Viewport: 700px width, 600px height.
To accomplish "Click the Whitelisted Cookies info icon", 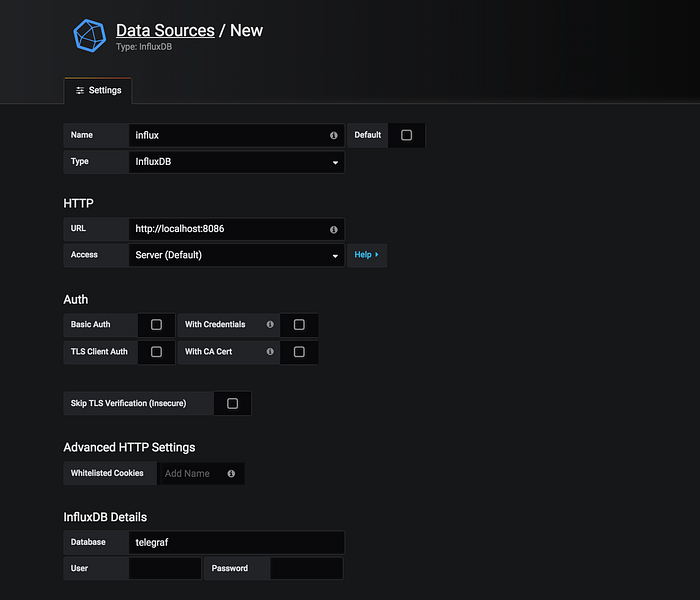I will (231, 474).
